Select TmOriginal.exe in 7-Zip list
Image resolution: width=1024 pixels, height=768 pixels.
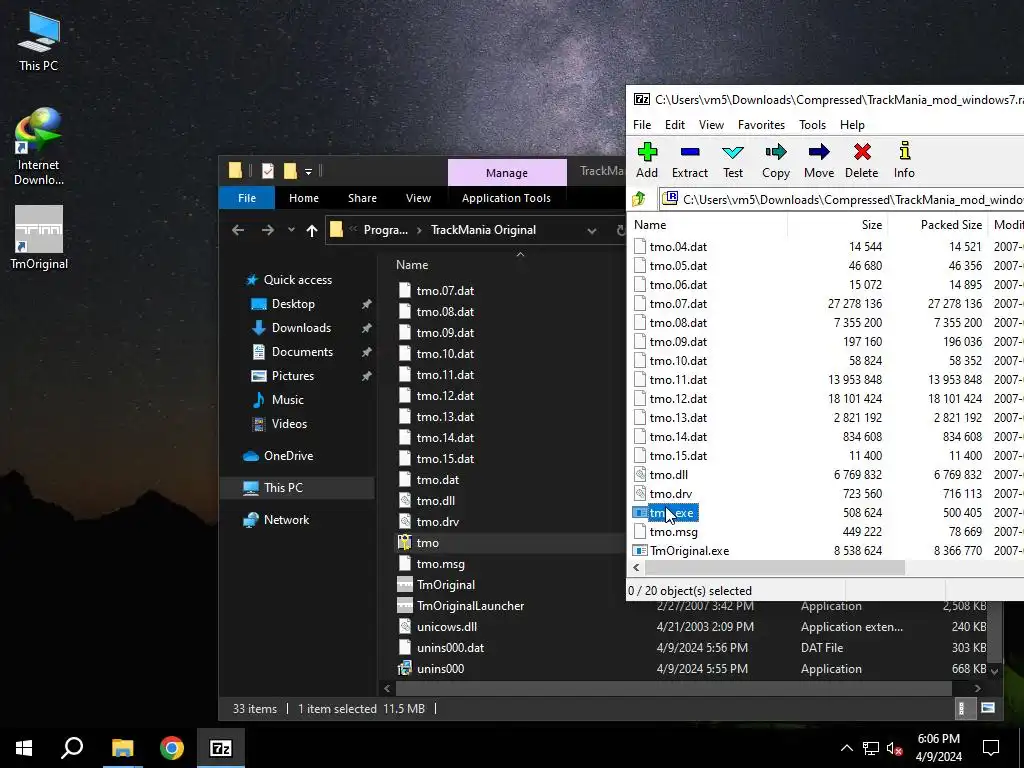point(689,551)
